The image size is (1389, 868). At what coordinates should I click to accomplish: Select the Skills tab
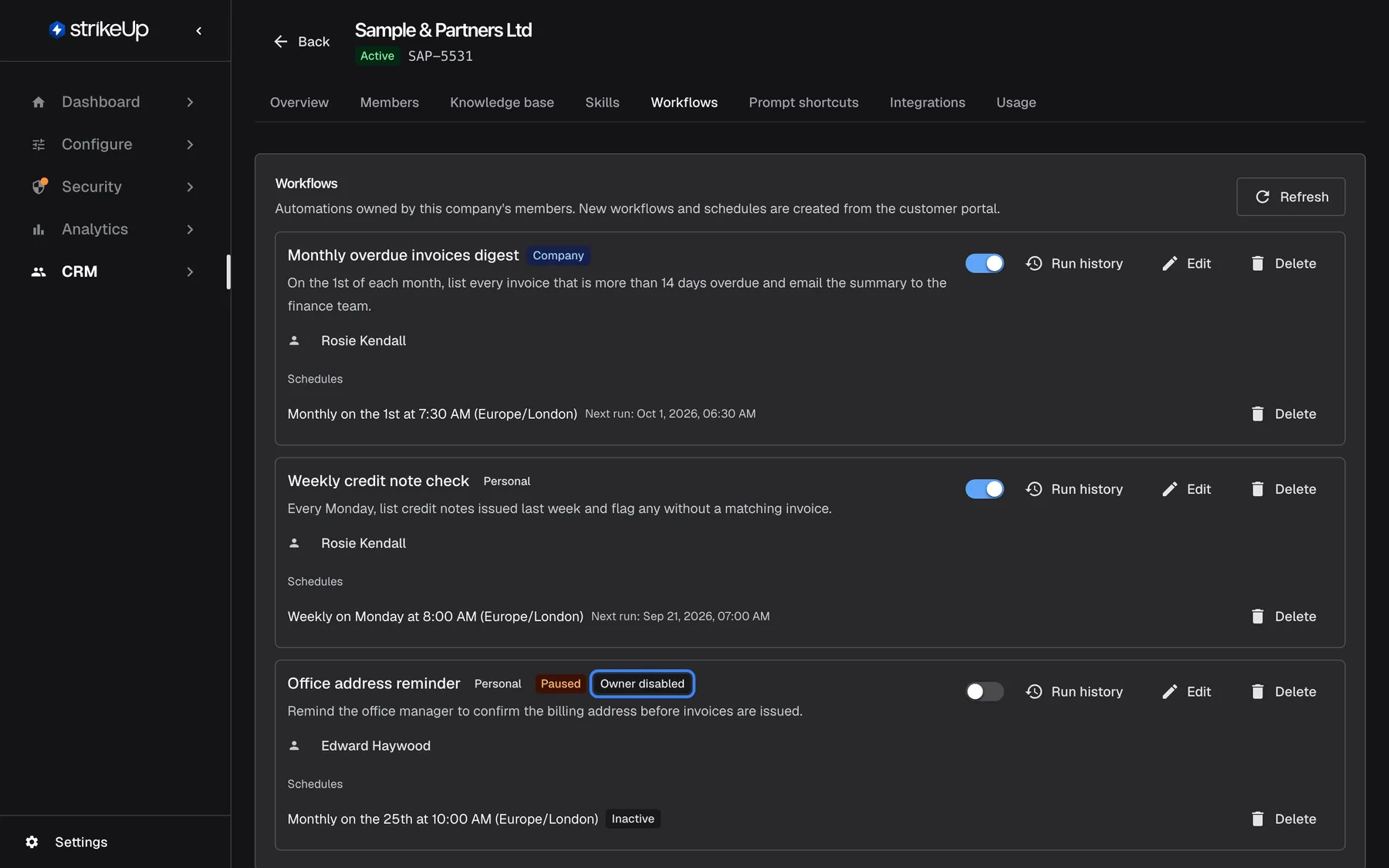pos(602,103)
